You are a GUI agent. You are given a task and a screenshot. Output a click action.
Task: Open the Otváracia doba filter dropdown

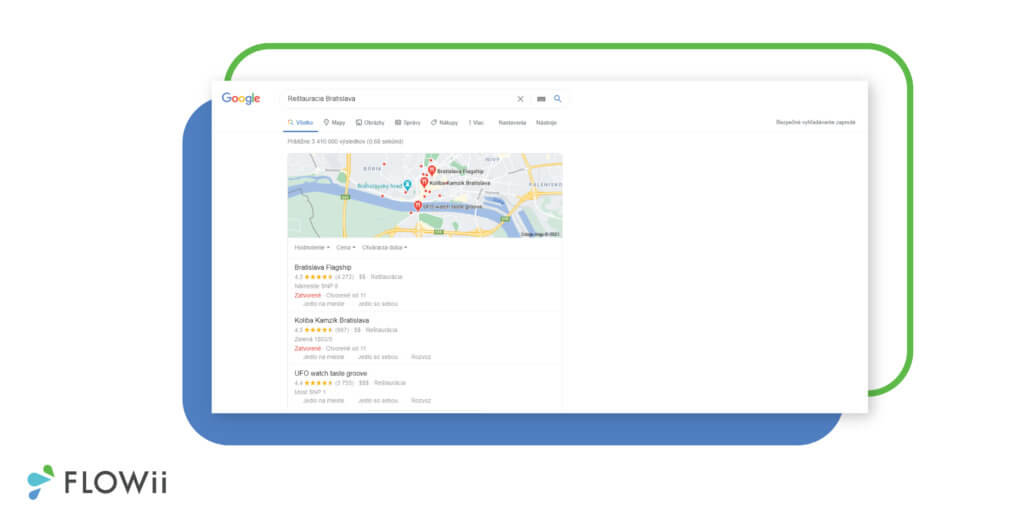384,248
